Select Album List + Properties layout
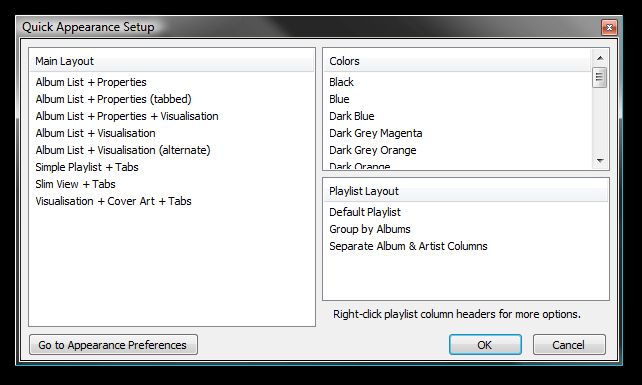The width and height of the screenshot is (642, 385). (x=91, y=82)
